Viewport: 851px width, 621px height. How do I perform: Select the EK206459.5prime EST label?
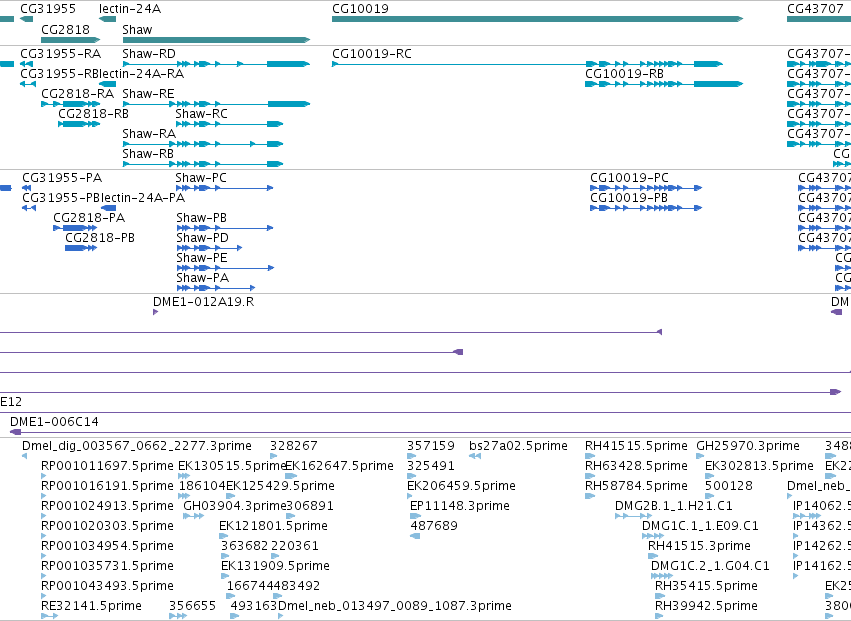pyautogui.click(x=461, y=486)
